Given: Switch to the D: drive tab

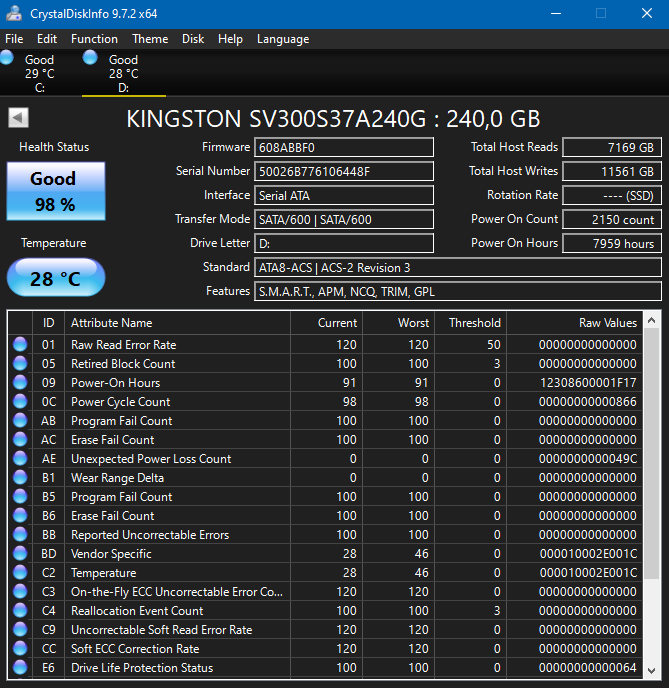Looking at the screenshot, I should click(123, 73).
